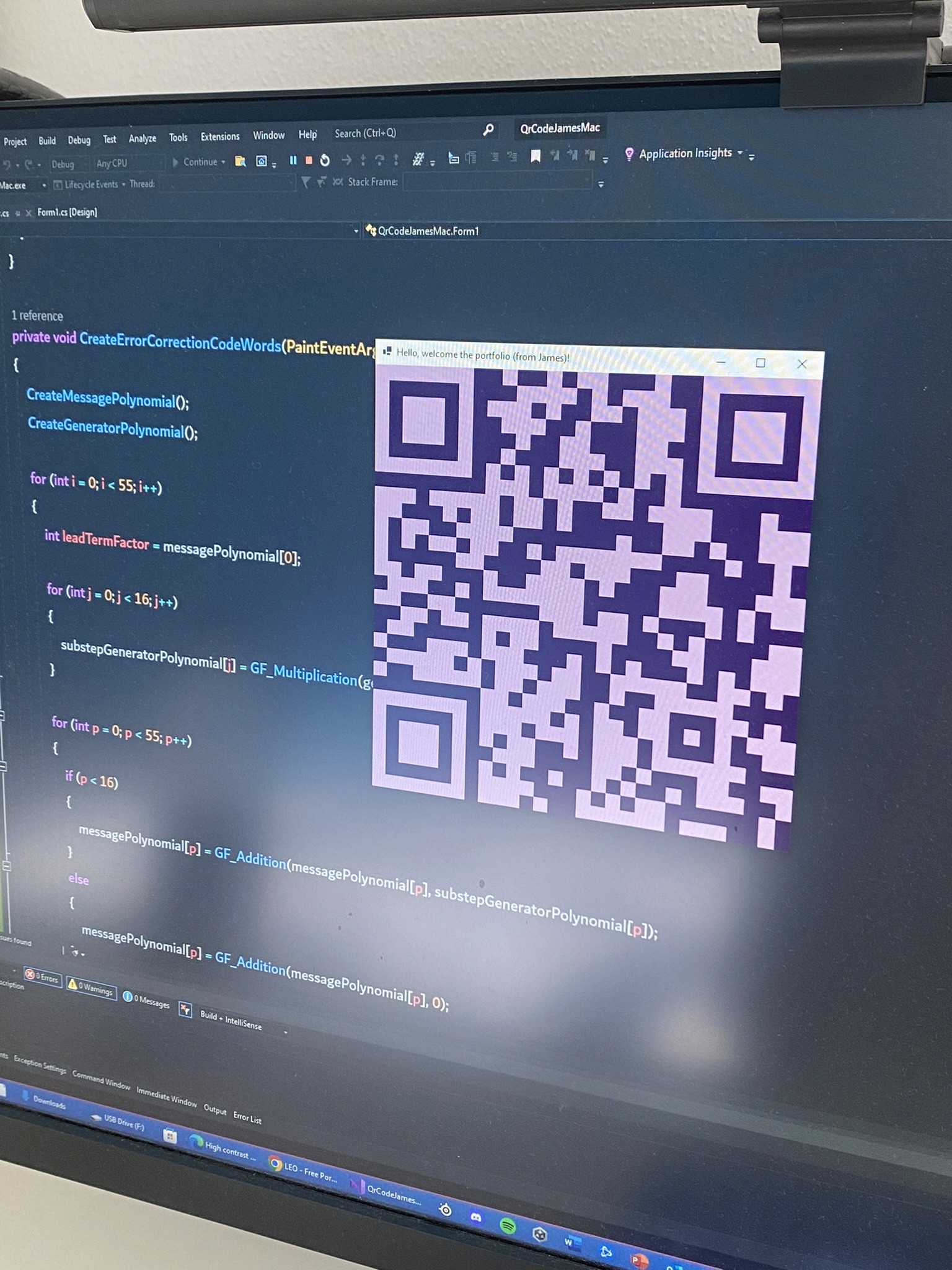The height and width of the screenshot is (1270, 952).
Task: Open the Any CPU platform dropdown
Action: 129,163
